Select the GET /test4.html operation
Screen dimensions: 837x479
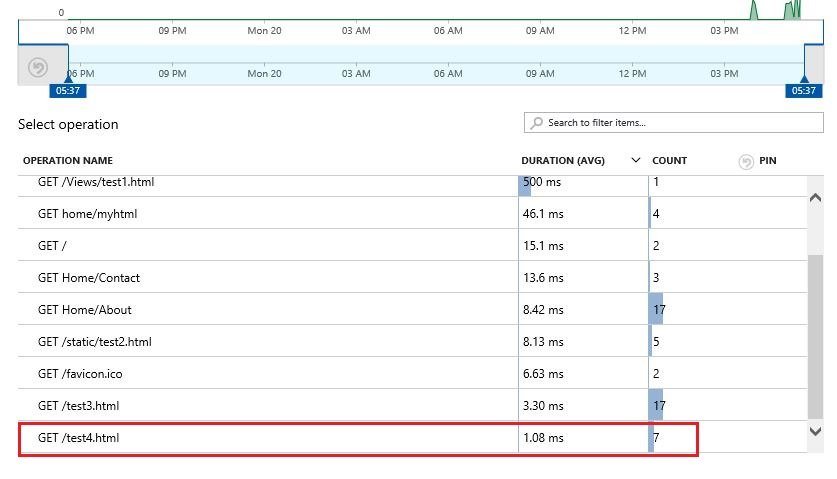[x=85, y=438]
